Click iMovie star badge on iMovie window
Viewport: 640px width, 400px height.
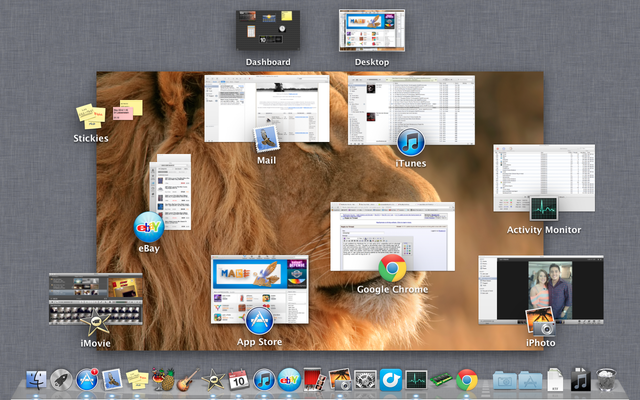[95, 322]
